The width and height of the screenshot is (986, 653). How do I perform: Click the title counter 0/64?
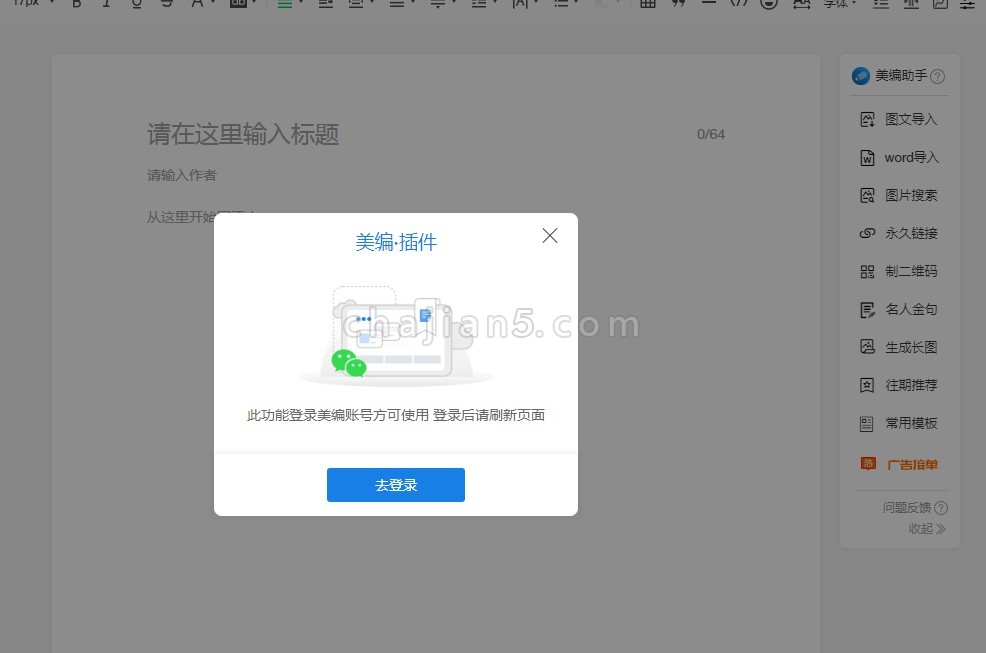[x=711, y=135]
